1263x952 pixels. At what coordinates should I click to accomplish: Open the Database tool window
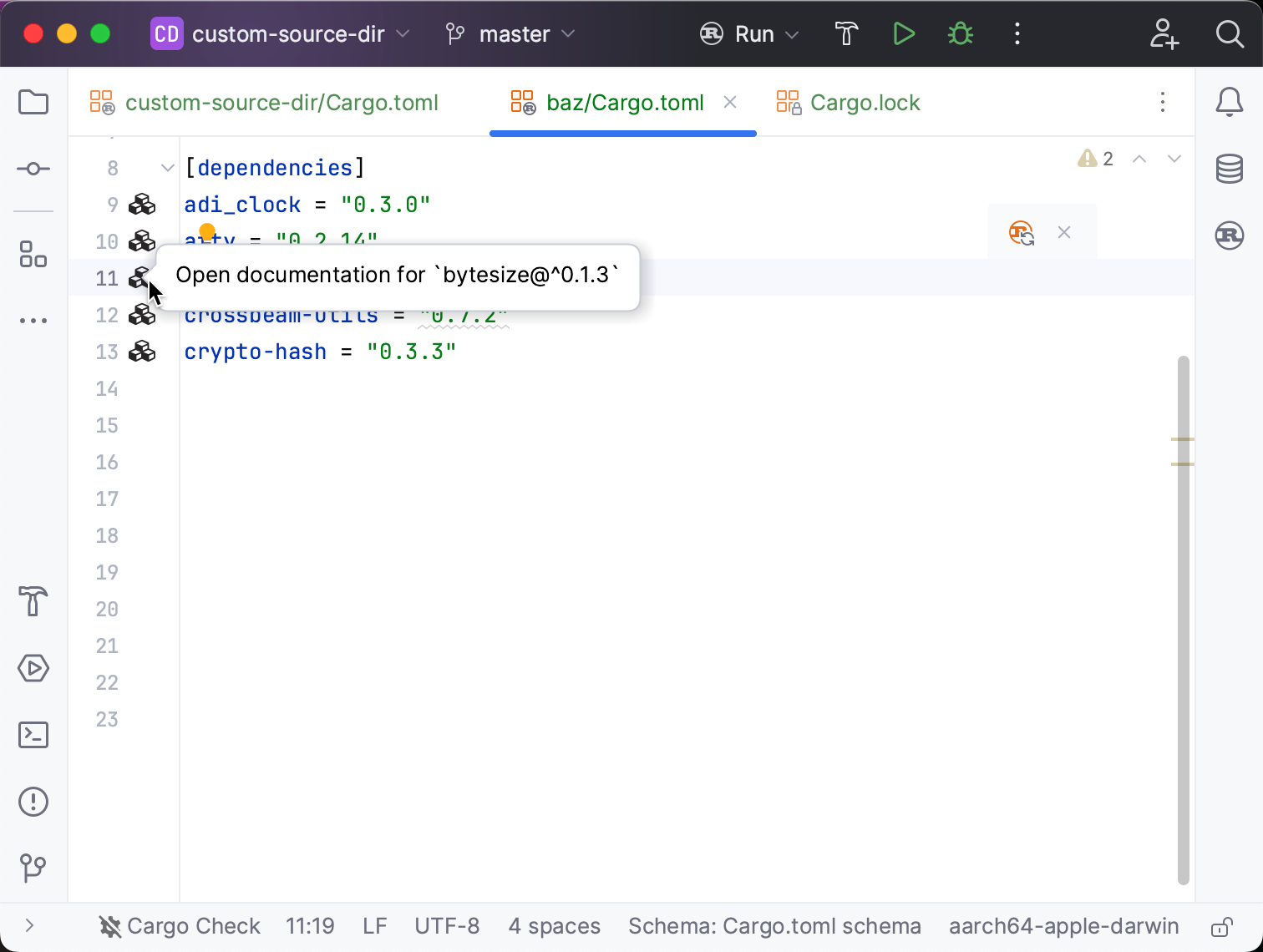tap(1229, 169)
